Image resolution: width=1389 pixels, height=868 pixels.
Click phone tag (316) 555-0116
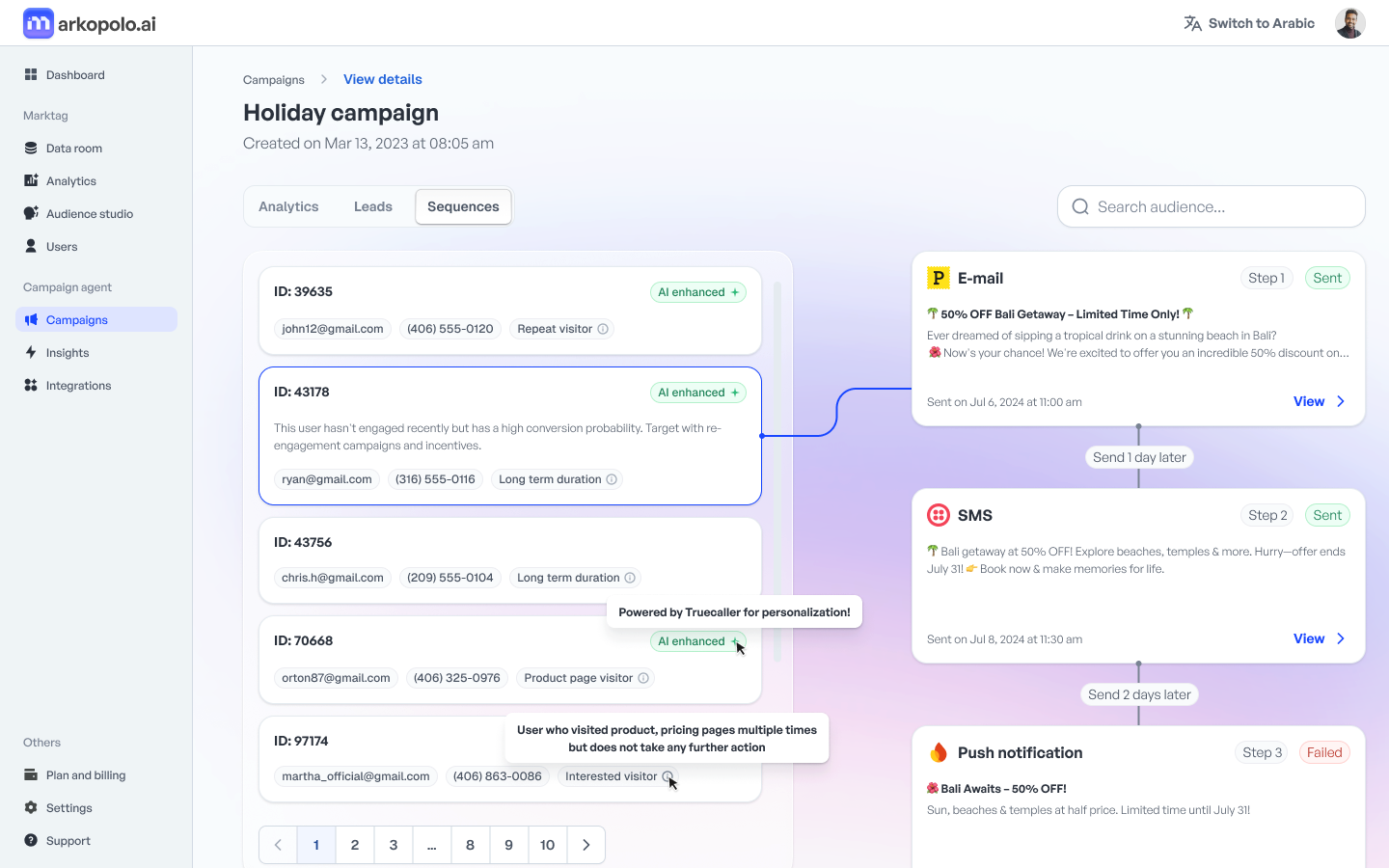click(x=435, y=479)
